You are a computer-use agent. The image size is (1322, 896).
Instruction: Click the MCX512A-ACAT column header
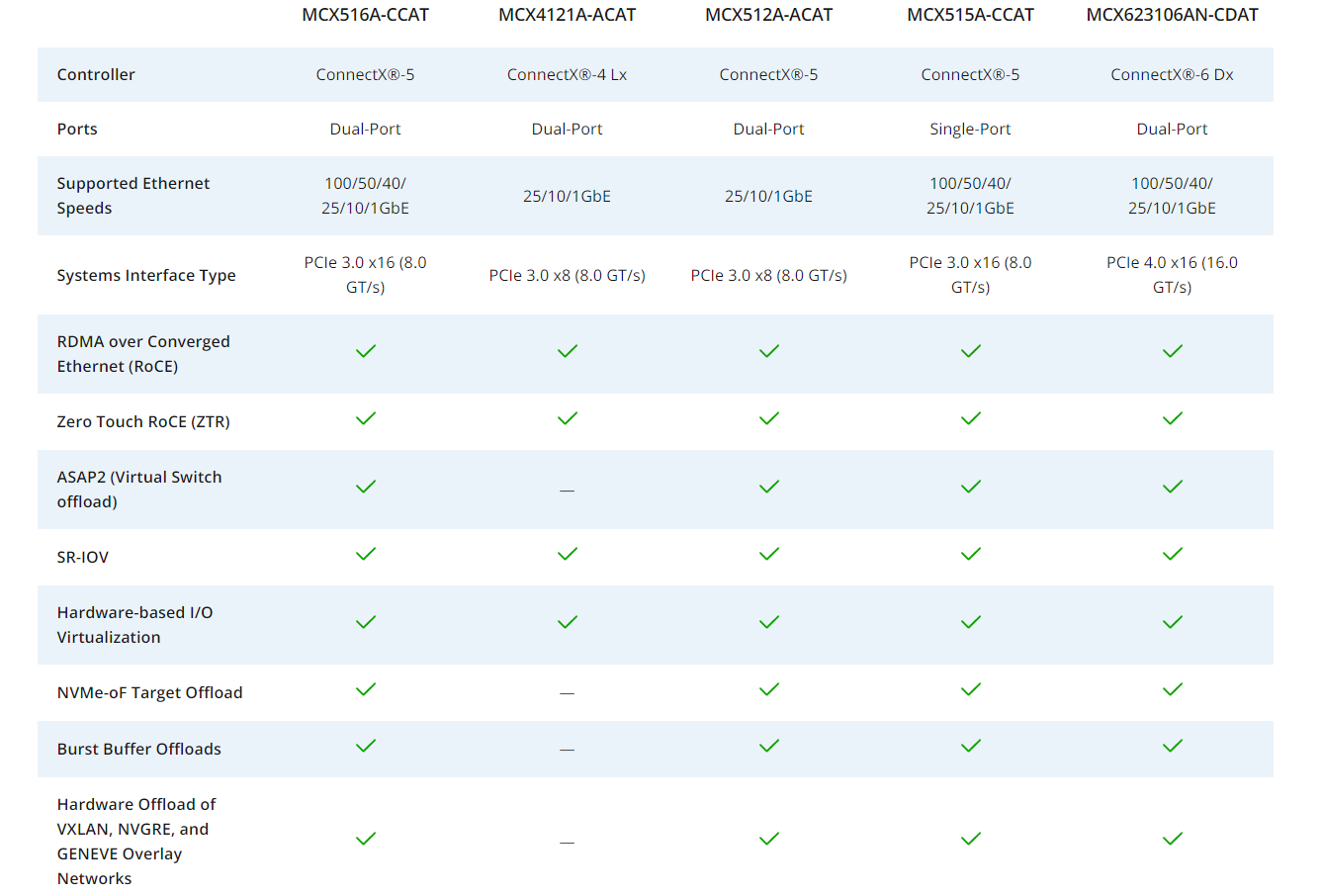(768, 15)
